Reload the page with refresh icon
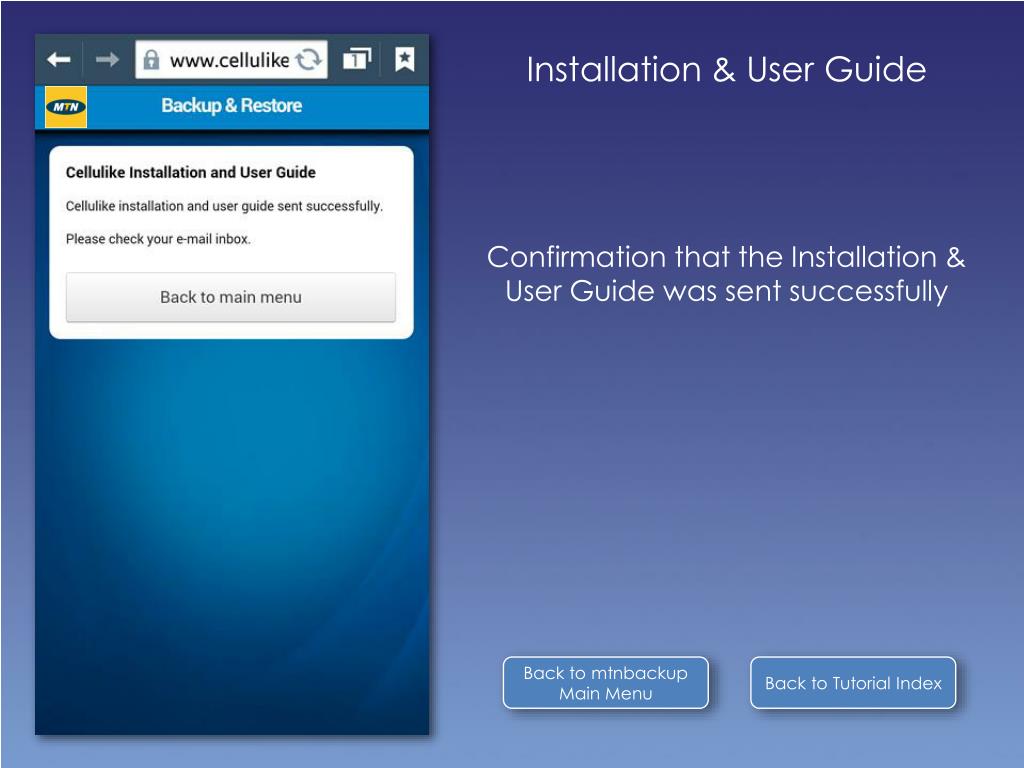Screen dimensions: 1024x768 [309, 60]
